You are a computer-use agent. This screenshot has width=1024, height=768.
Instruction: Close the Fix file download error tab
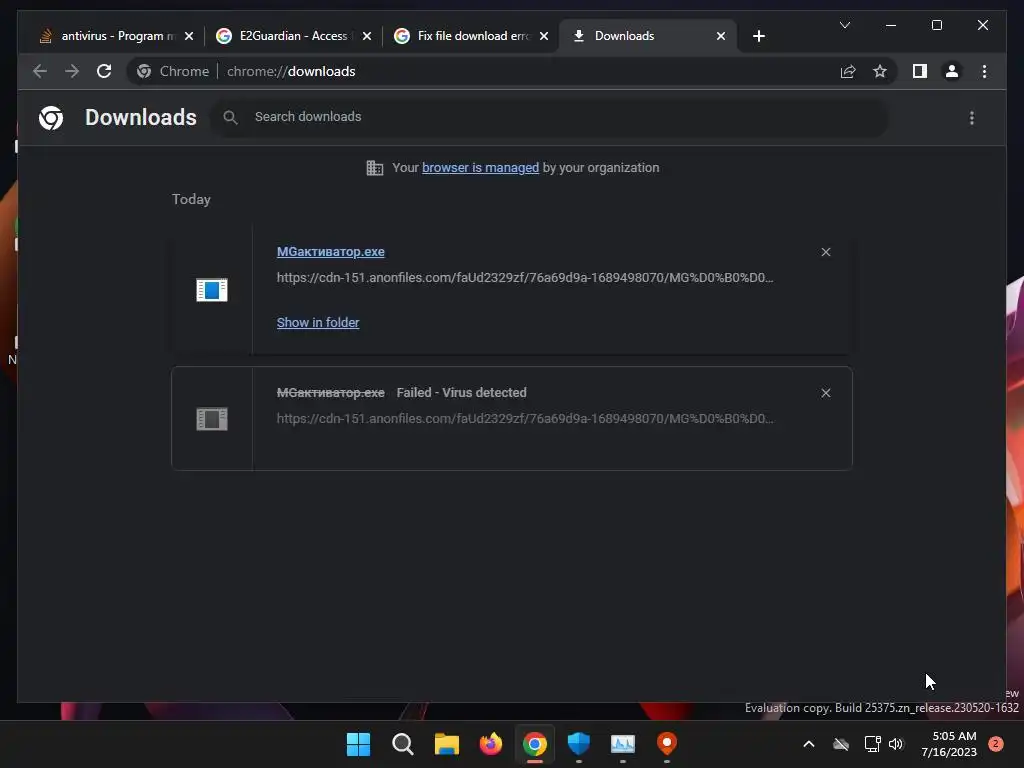tap(544, 36)
